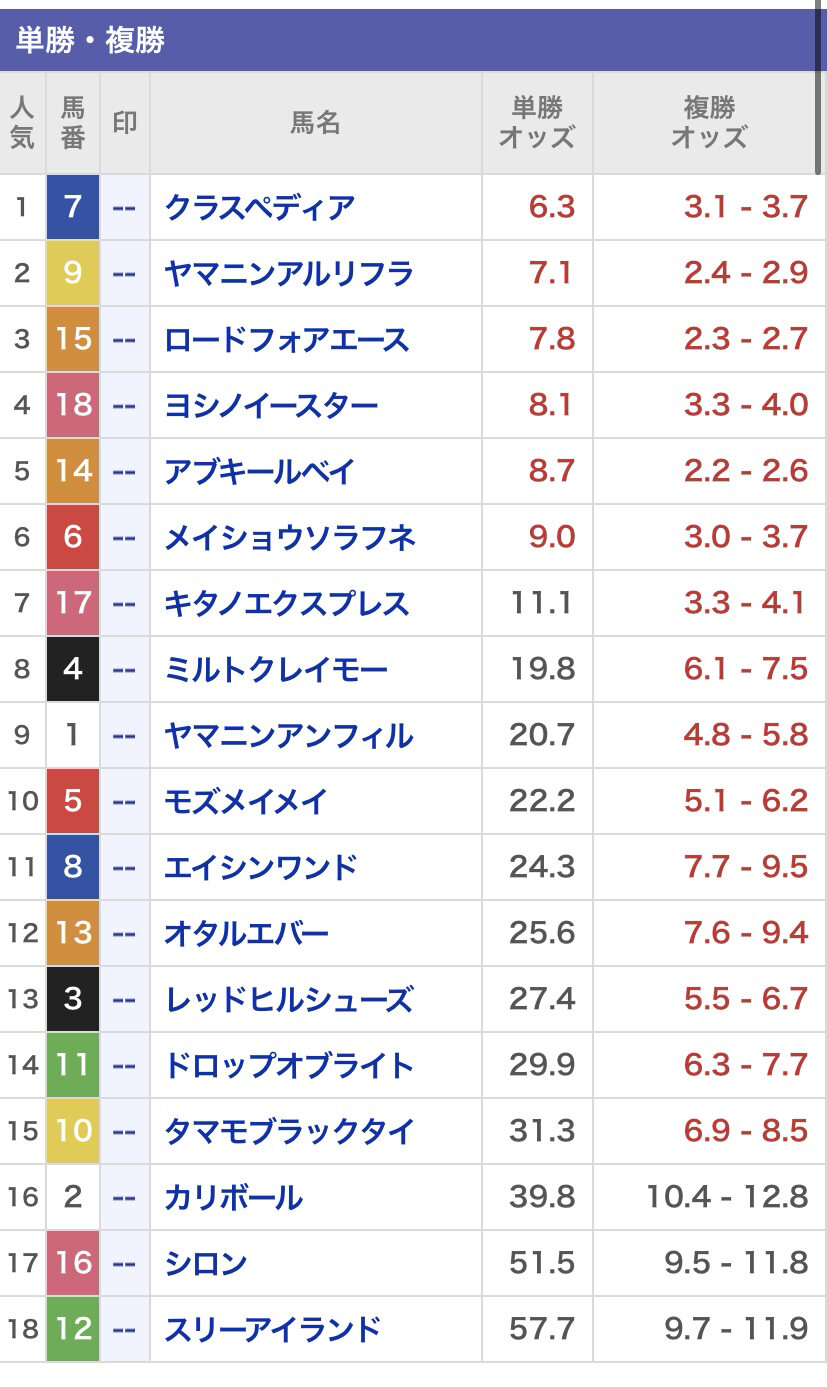Open ミルトクレイモー horse link

click(276, 669)
